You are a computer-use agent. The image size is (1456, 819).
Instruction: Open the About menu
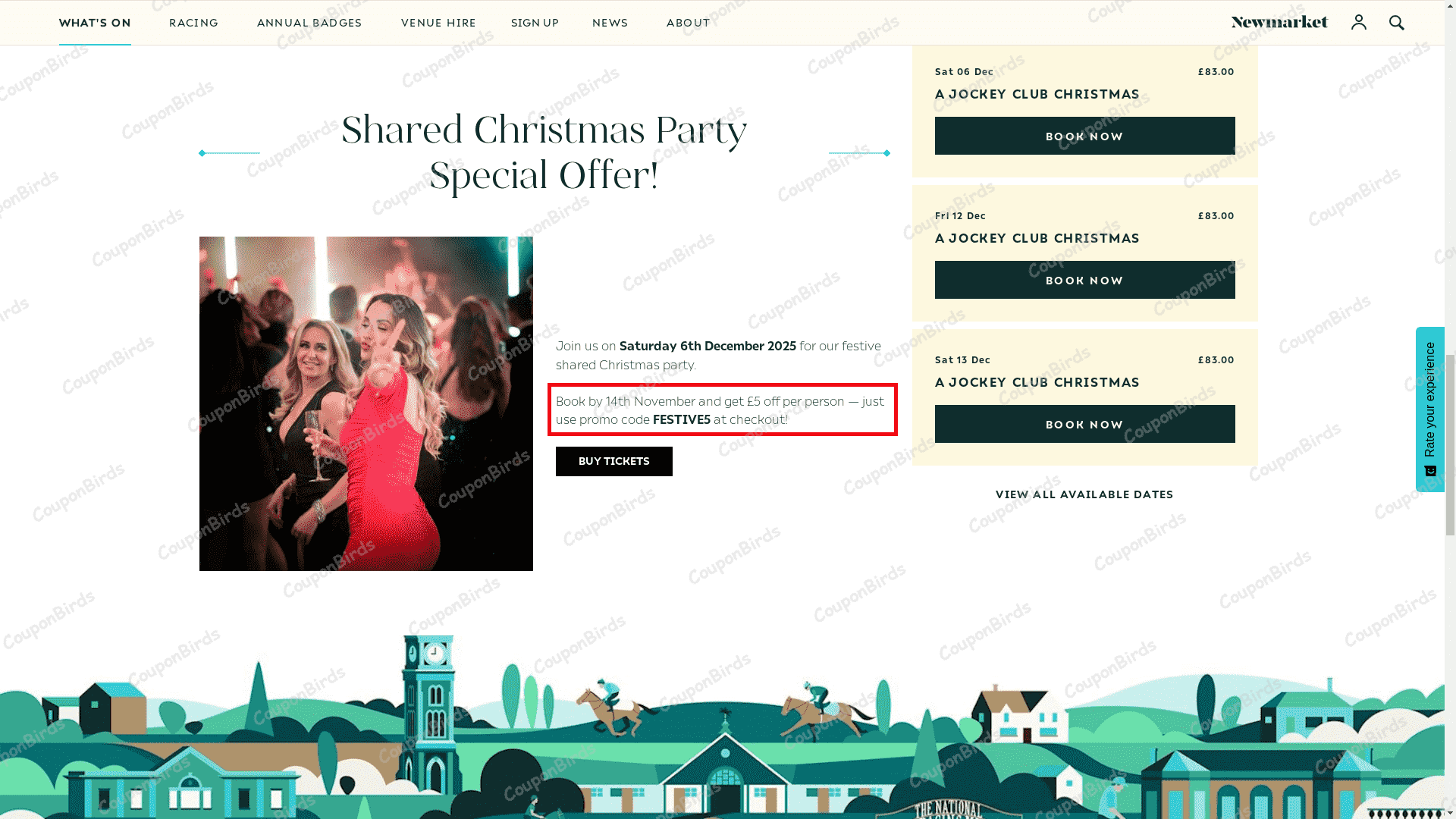pyautogui.click(x=688, y=23)
